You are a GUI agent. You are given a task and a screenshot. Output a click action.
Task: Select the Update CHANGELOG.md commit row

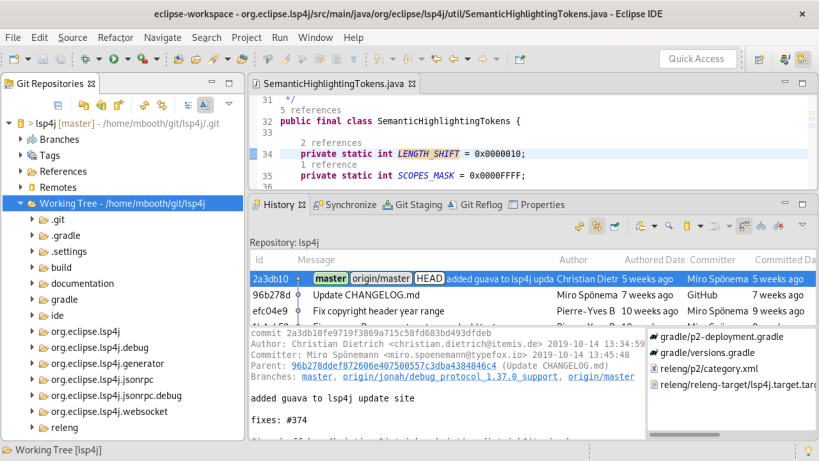click(x=366, y=295)
